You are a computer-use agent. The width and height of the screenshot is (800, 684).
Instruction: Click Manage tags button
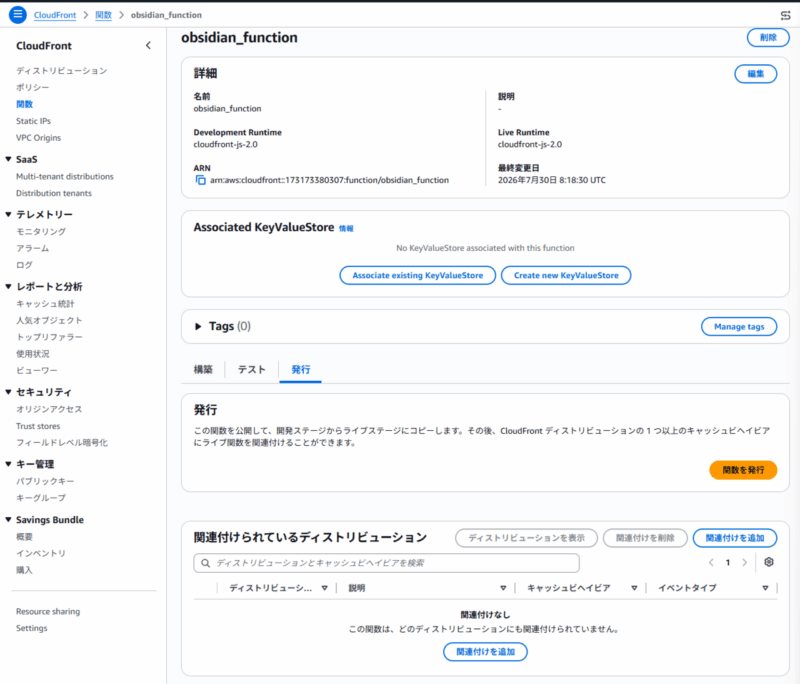(739, 326)
